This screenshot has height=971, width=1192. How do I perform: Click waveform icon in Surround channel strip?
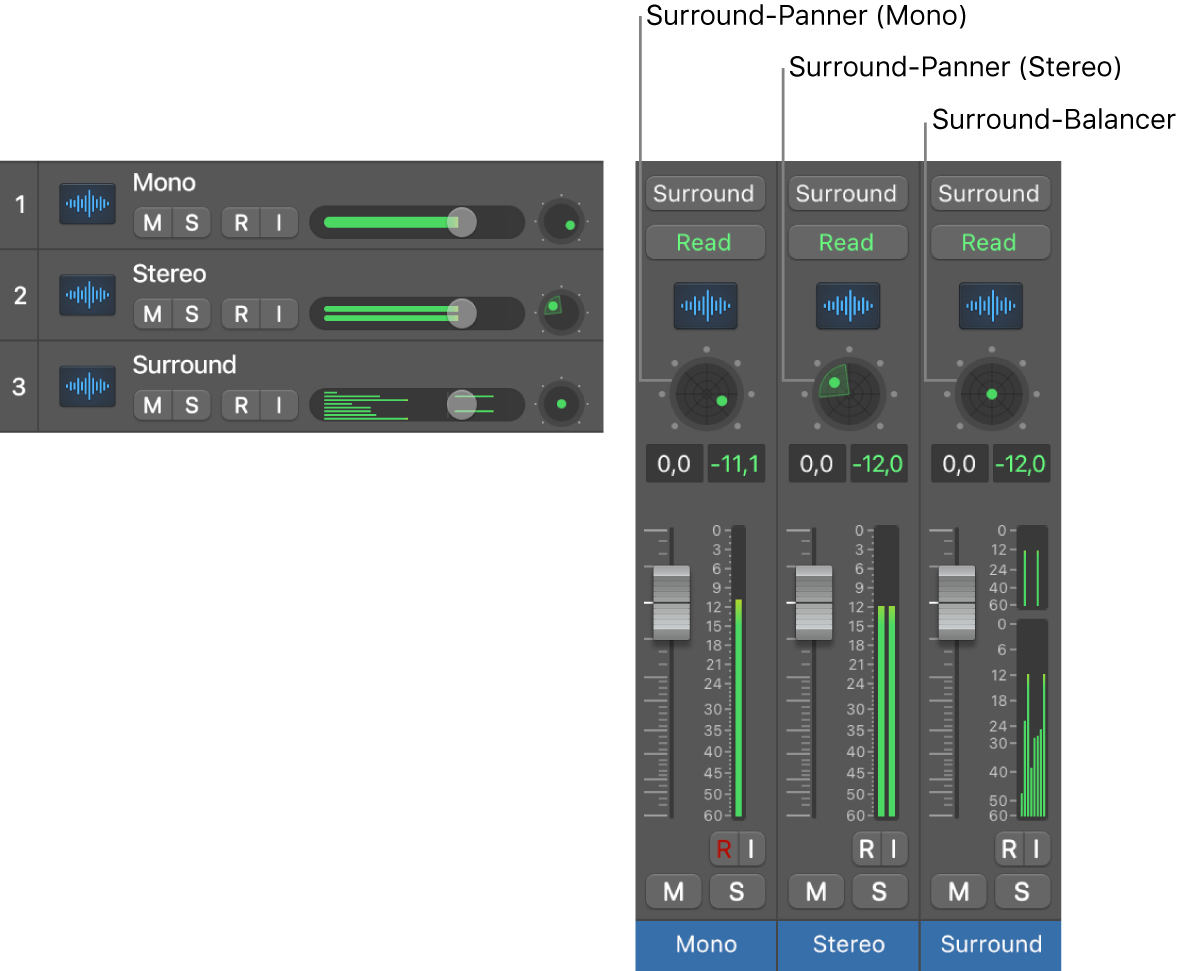click(991, 306)
